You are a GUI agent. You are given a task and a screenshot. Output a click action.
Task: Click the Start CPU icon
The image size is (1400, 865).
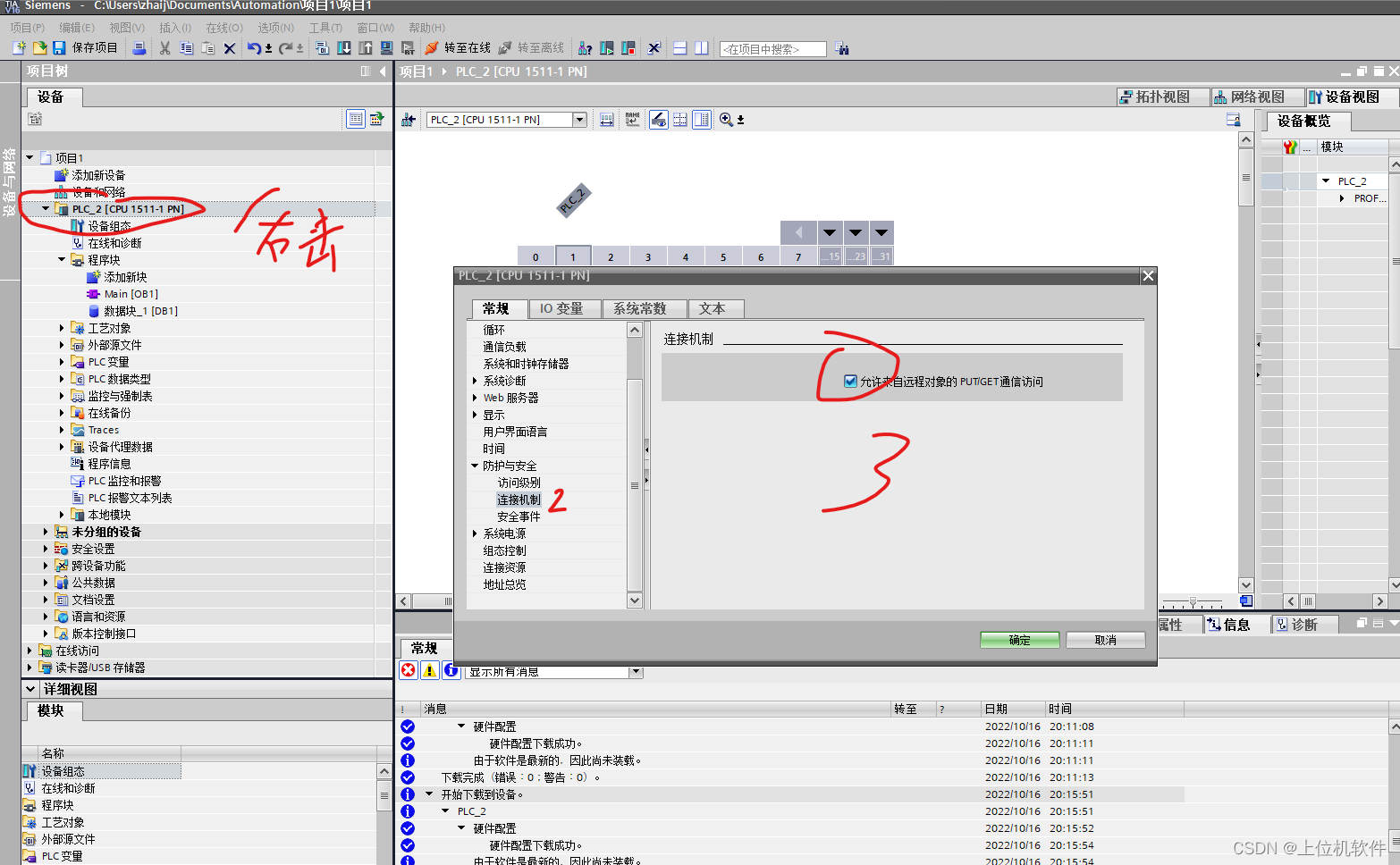click(607, 48)
